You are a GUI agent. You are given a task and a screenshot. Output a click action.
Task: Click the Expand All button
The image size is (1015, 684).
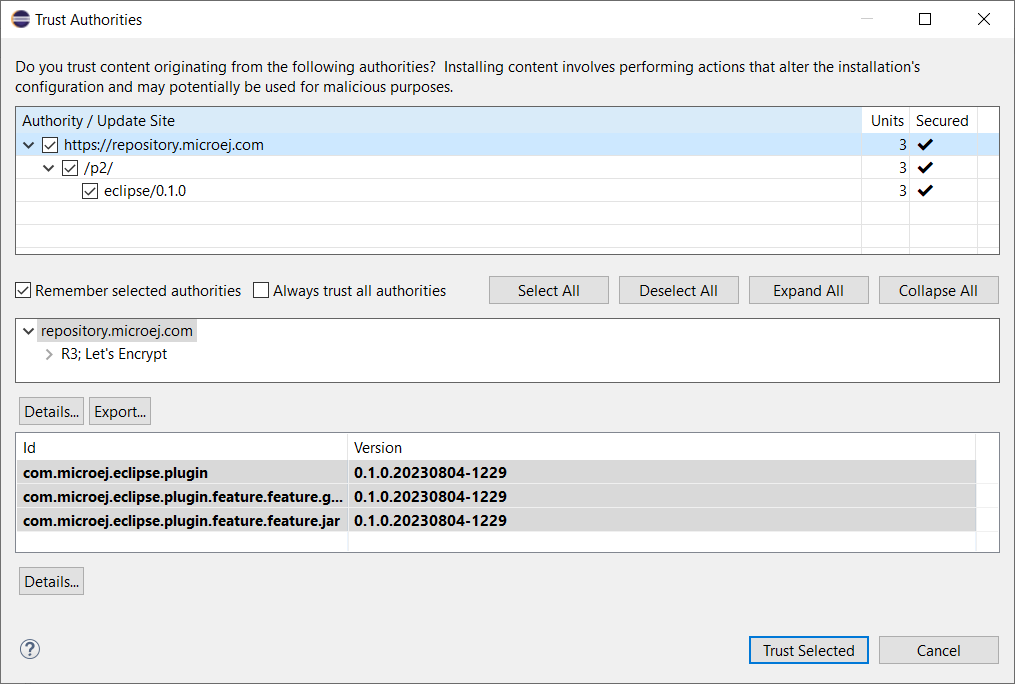click(808, 291)
